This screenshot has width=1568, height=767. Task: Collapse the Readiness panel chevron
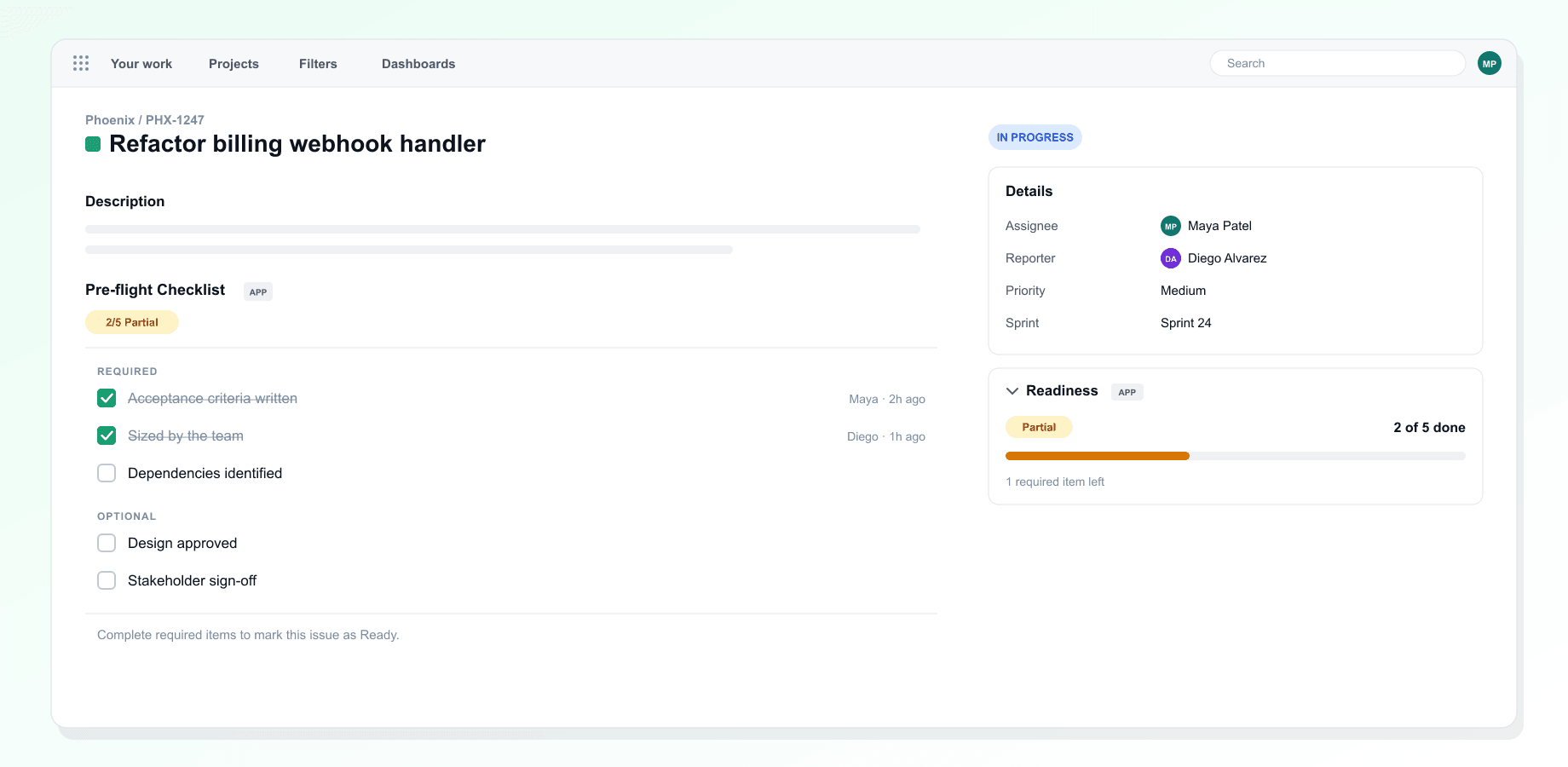click(1012, 391)
